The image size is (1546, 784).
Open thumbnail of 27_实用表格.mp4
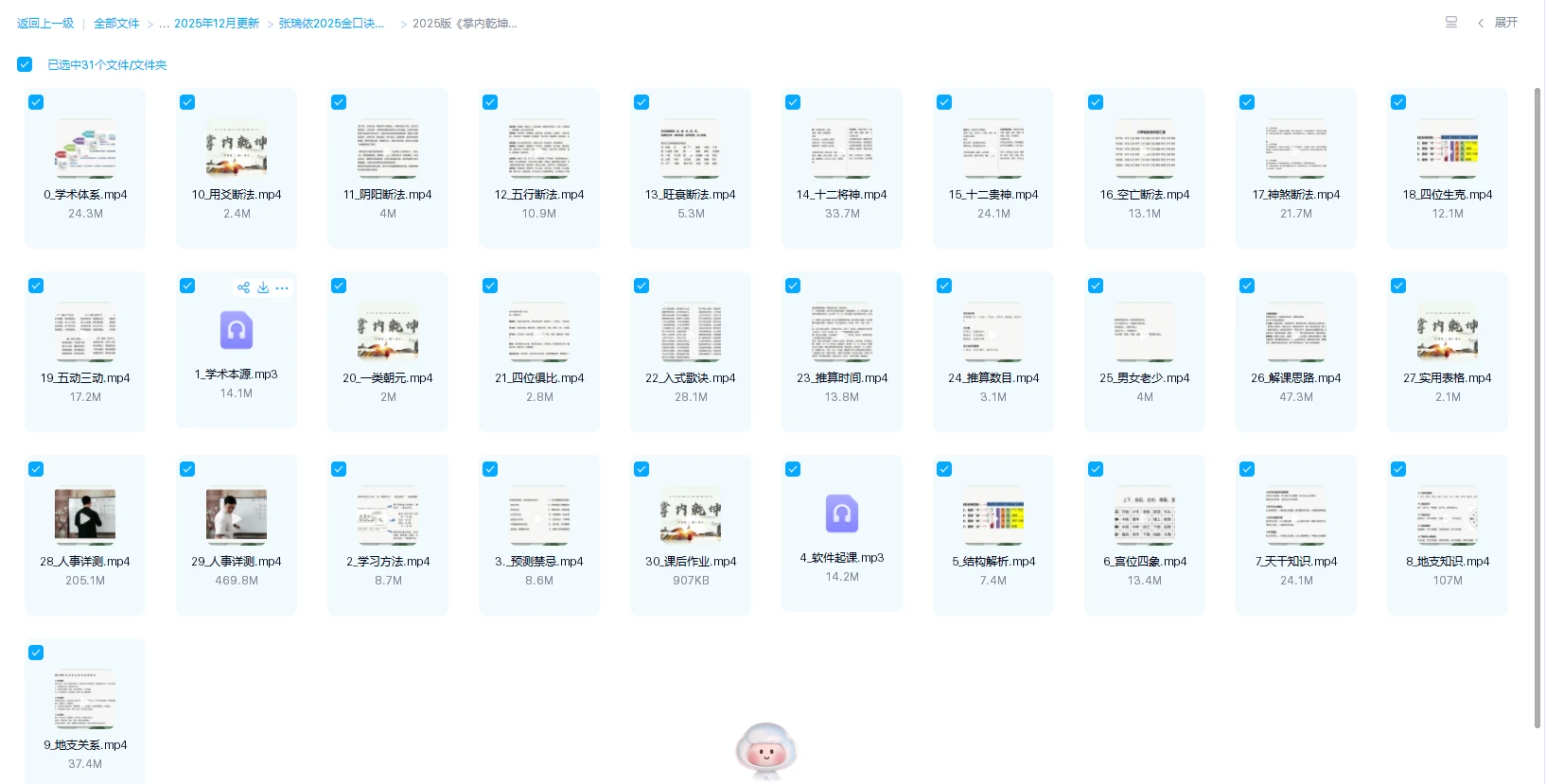pos(1448,332)
